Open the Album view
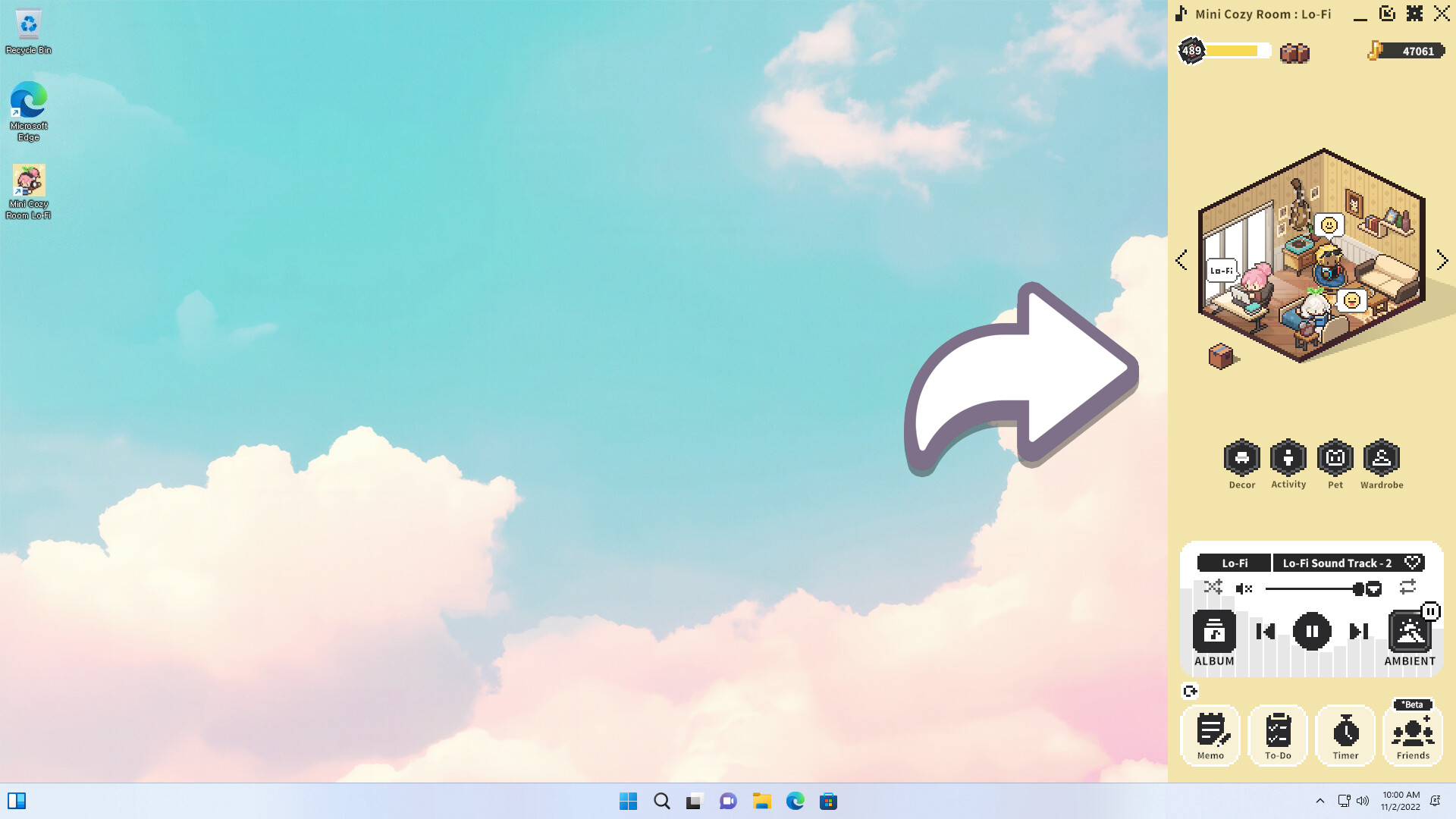1456x819 pixels. (x=1213, y=632)
